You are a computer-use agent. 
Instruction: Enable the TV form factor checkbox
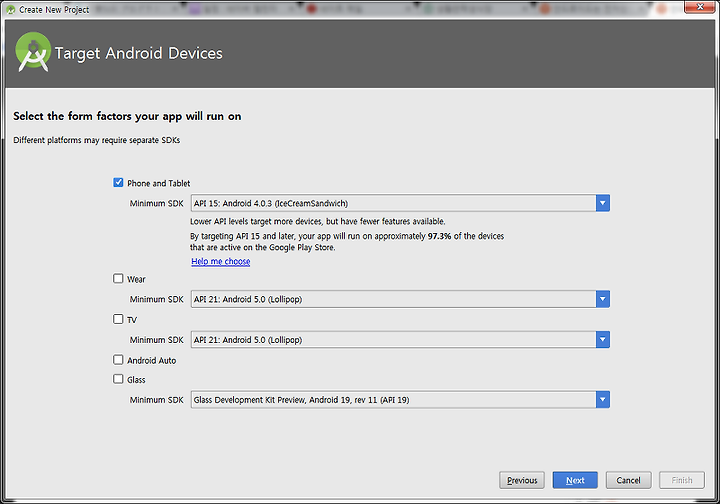[118, 319]
